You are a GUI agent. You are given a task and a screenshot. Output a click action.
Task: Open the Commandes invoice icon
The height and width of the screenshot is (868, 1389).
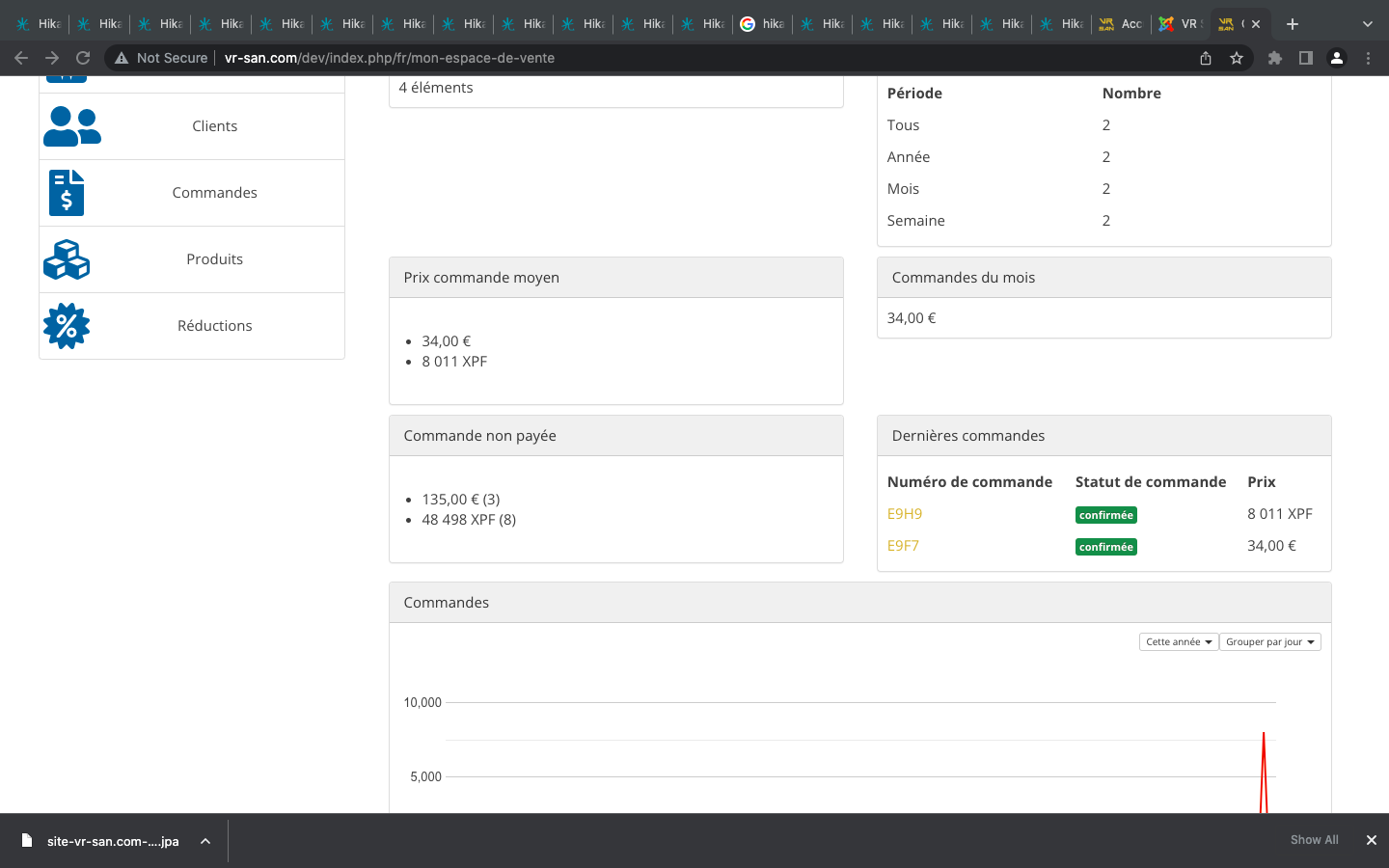67,193
